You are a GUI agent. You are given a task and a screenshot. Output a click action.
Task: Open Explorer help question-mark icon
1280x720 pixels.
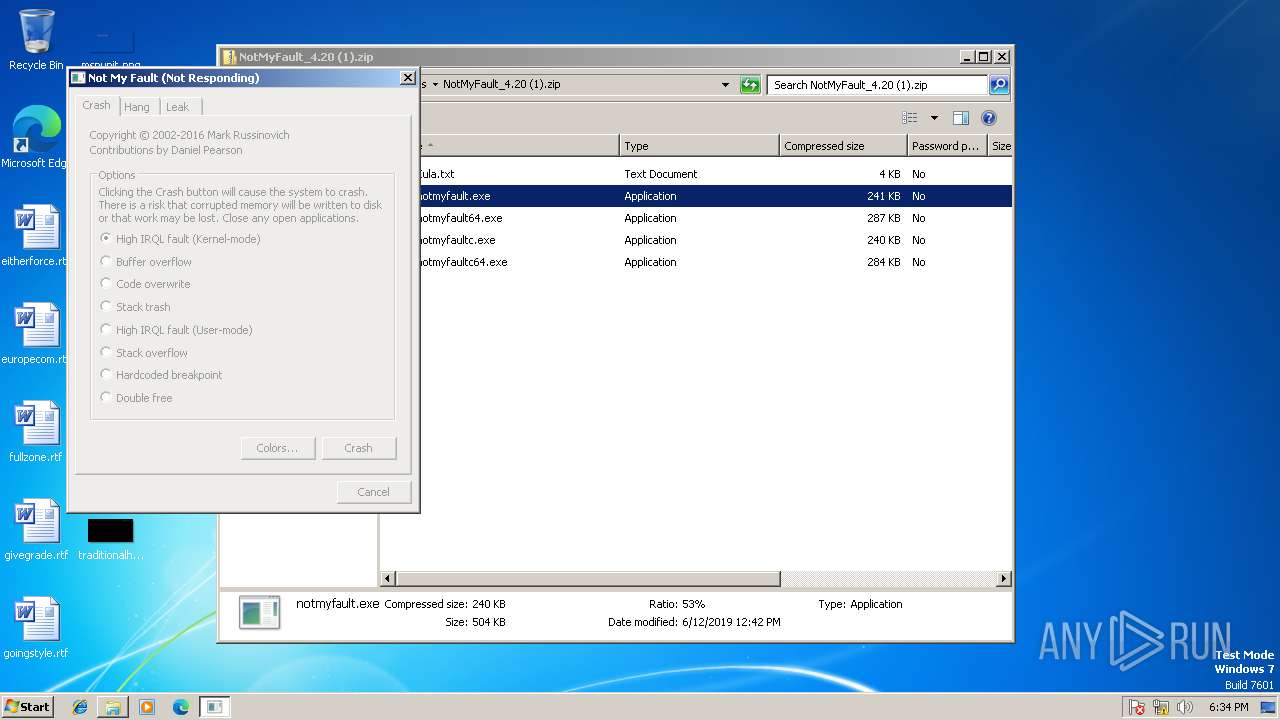coord(989,118)
